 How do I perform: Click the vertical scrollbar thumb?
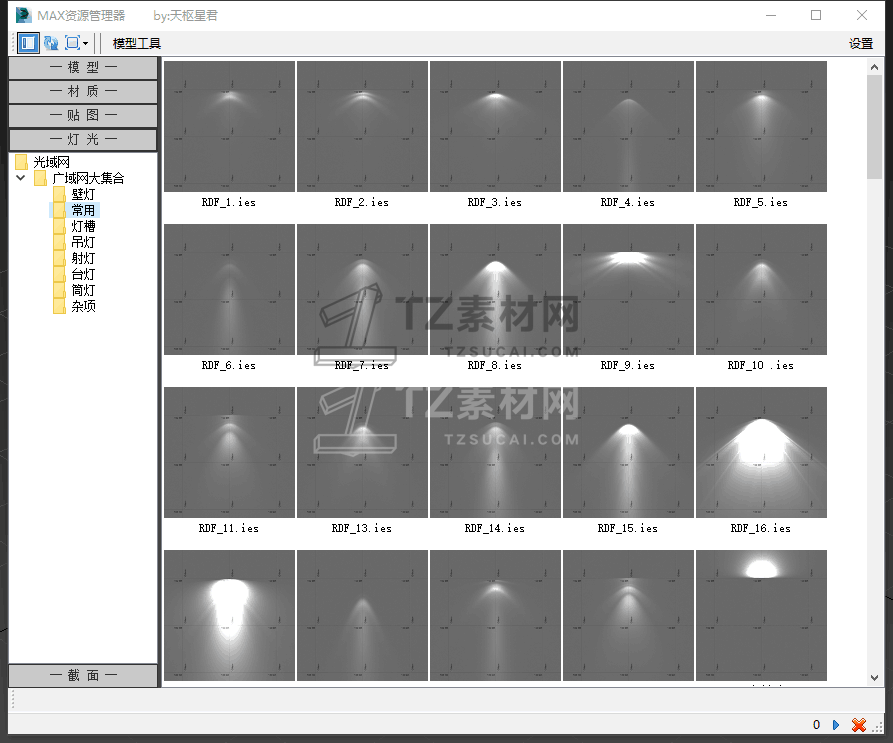pos(875,127)
